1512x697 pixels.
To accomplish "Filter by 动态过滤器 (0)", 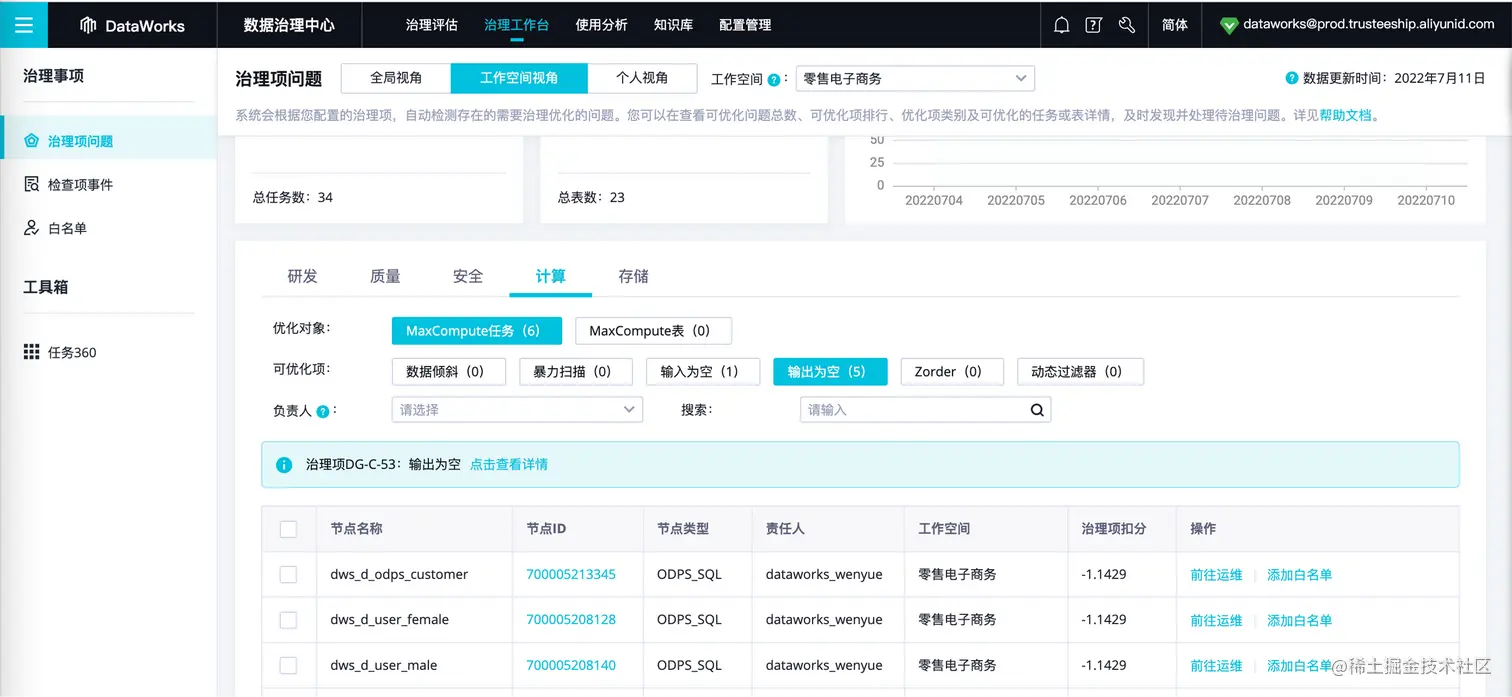I will [1080, 371].
